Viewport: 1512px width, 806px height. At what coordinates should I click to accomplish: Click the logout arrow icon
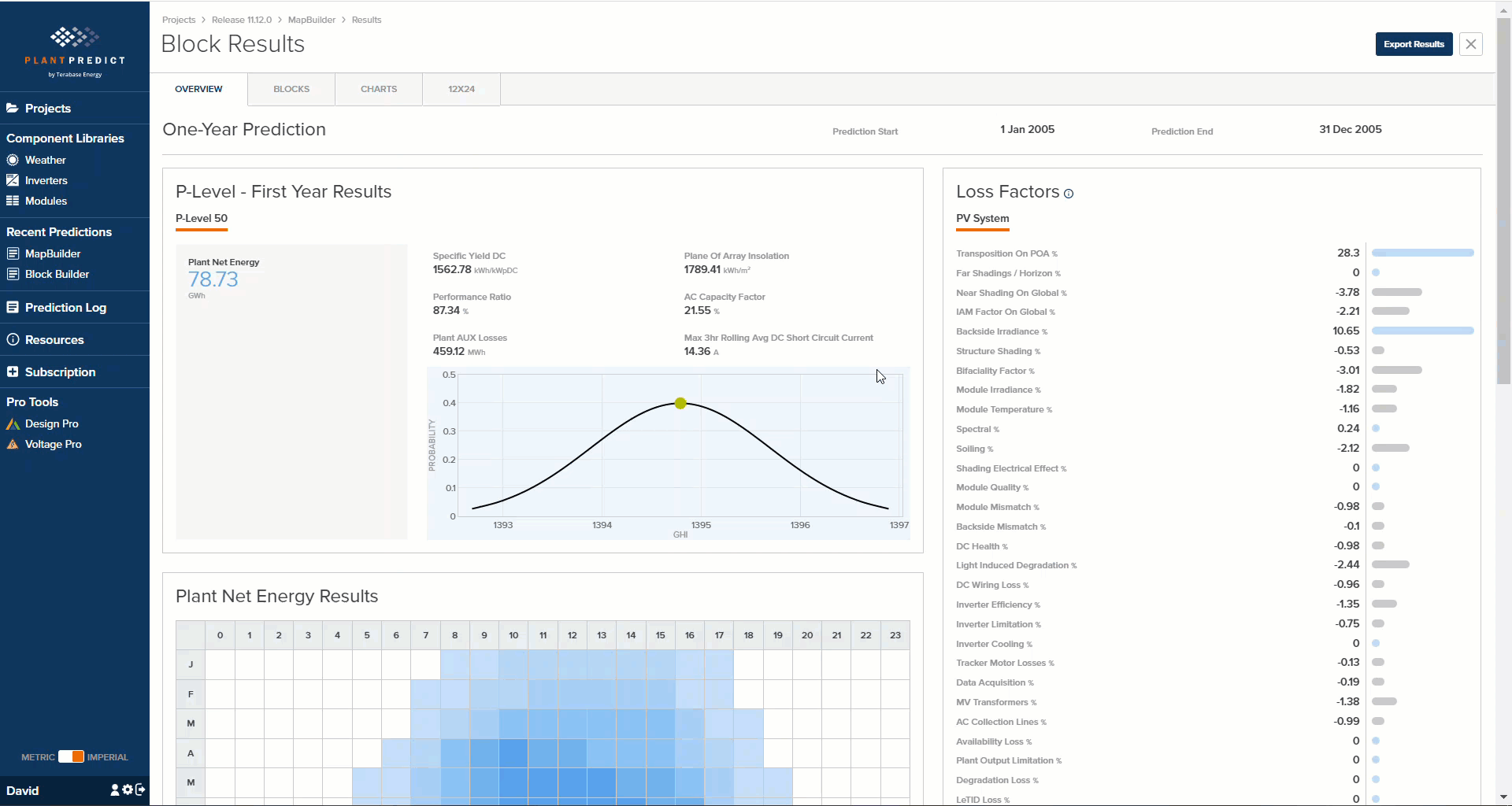click(x=140, y=789)
